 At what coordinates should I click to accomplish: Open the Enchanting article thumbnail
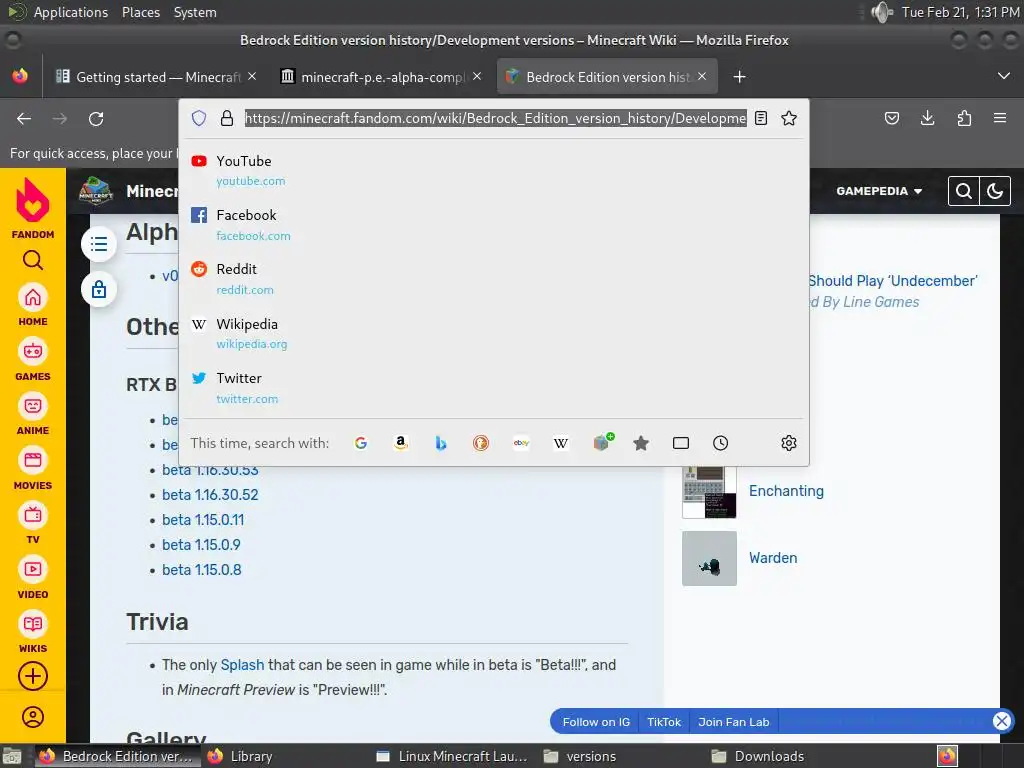pos(709,491)
